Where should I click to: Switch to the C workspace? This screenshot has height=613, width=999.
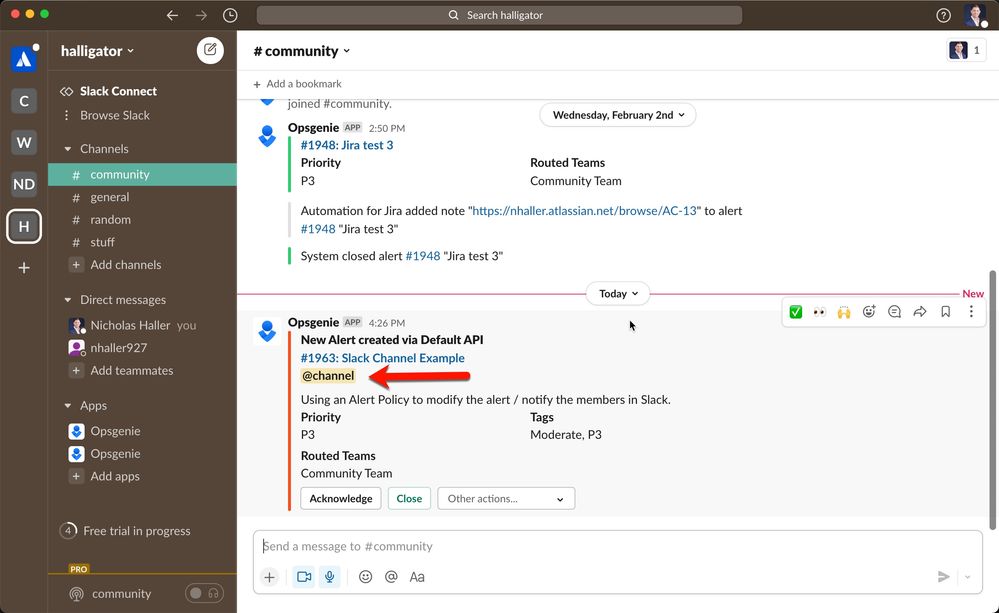pos(24,101)
